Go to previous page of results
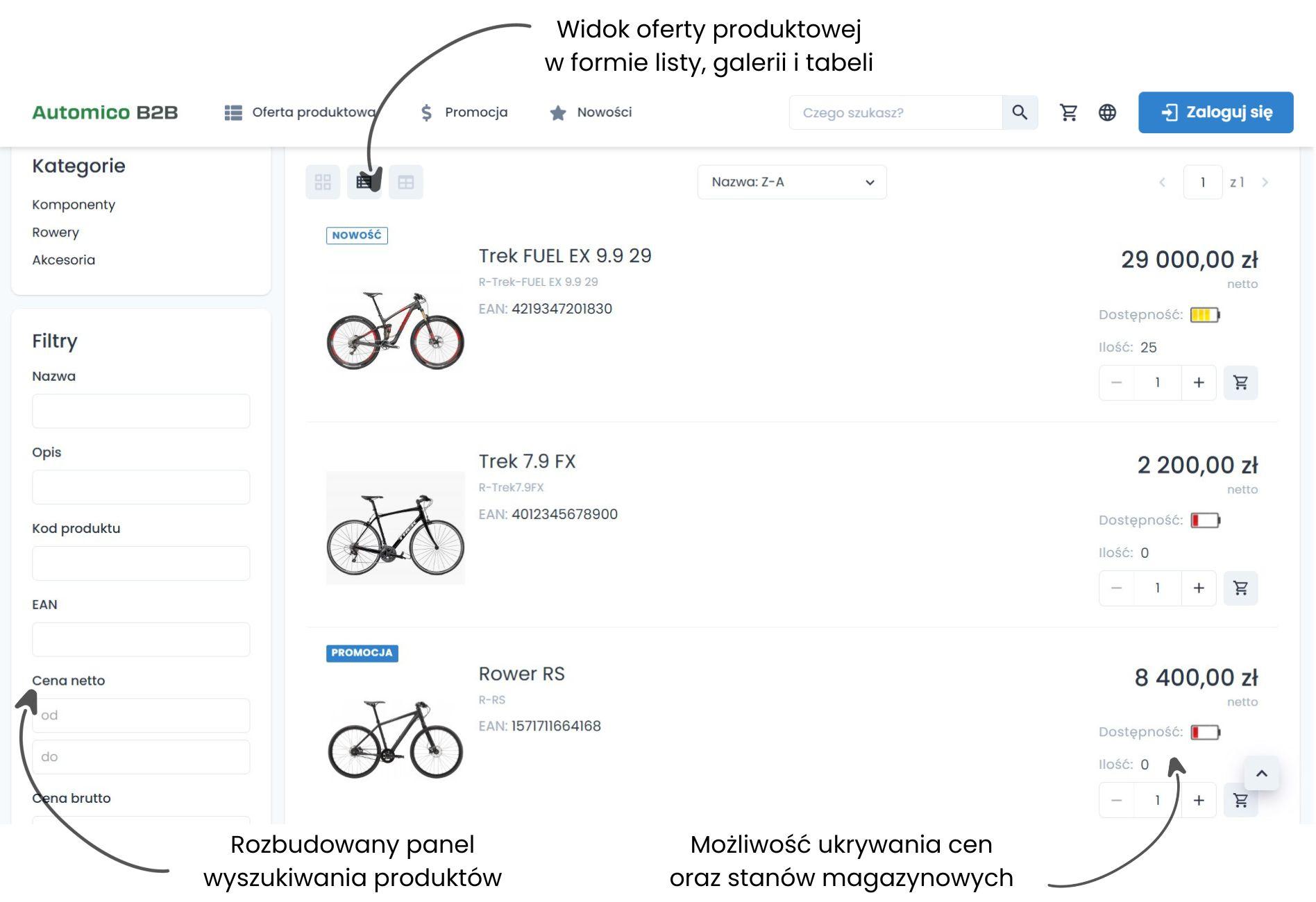 coord(1162,182)
